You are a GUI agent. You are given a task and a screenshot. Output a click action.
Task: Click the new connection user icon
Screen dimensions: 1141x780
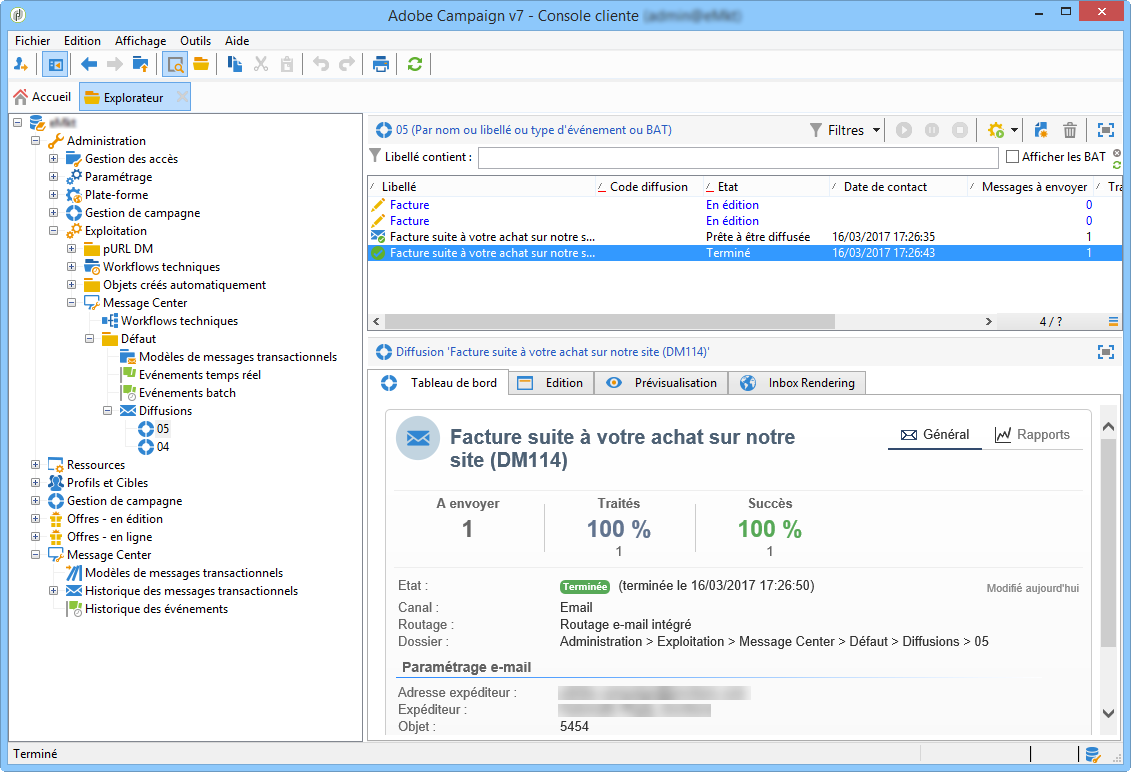click(x=21, y=65)
